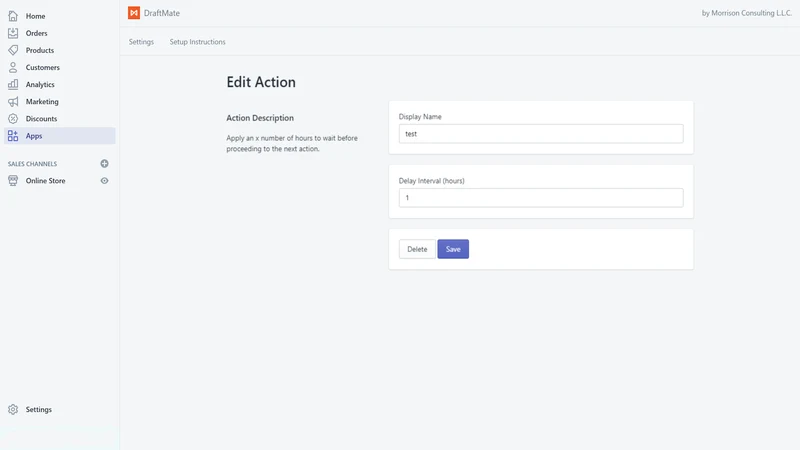Click the Save button
Image resolution: width=800 pixels, height=450 pixels.
coord(453,249)
